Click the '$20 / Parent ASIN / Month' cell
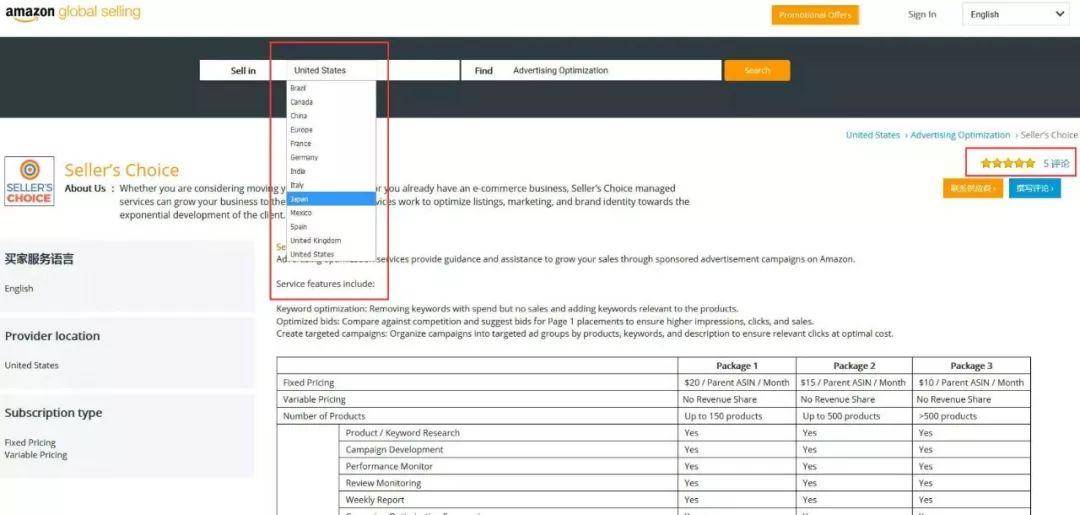The height and width of the screenshot is (515, 1080). point(737,382)
